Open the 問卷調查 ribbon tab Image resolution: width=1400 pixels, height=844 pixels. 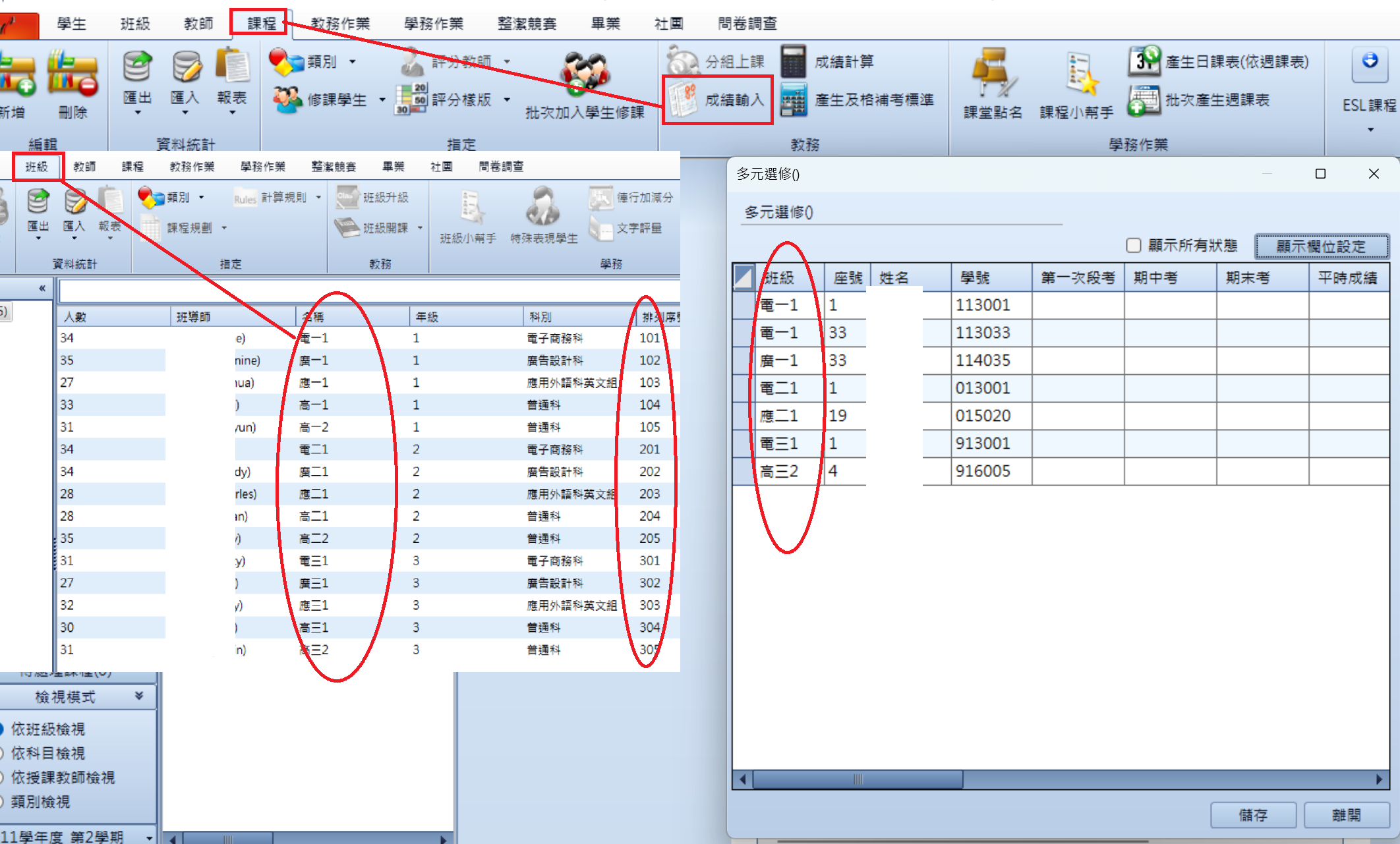[747, 24]
